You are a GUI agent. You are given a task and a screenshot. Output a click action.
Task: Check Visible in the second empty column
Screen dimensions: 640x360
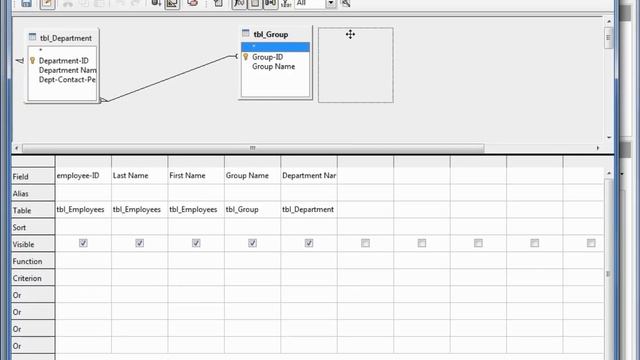click(422, 243)
